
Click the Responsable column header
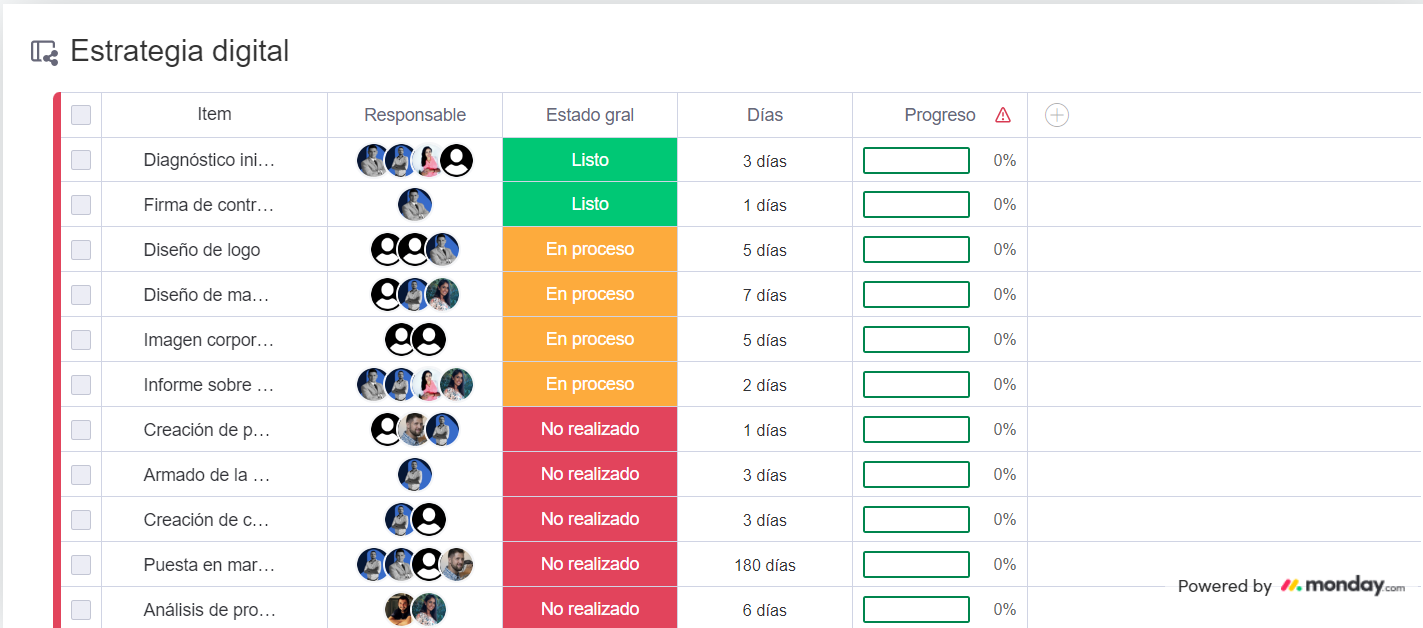[415, 115]
